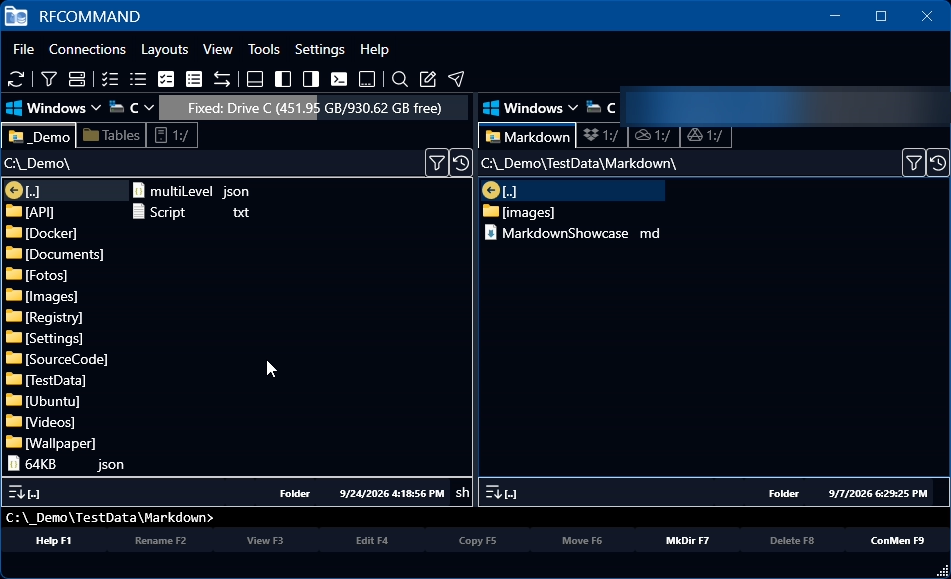Click the magnifier search icon
The width and height of the screenshot is (951, 579).
tap(400, 79)
